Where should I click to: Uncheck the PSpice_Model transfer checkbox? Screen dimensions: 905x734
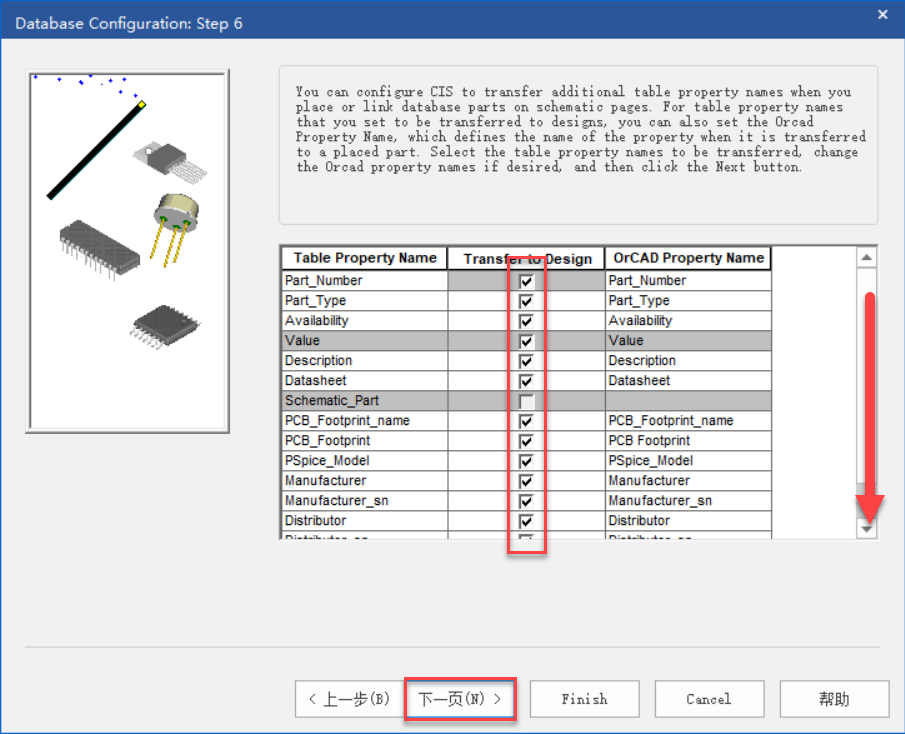coord(526,461)
